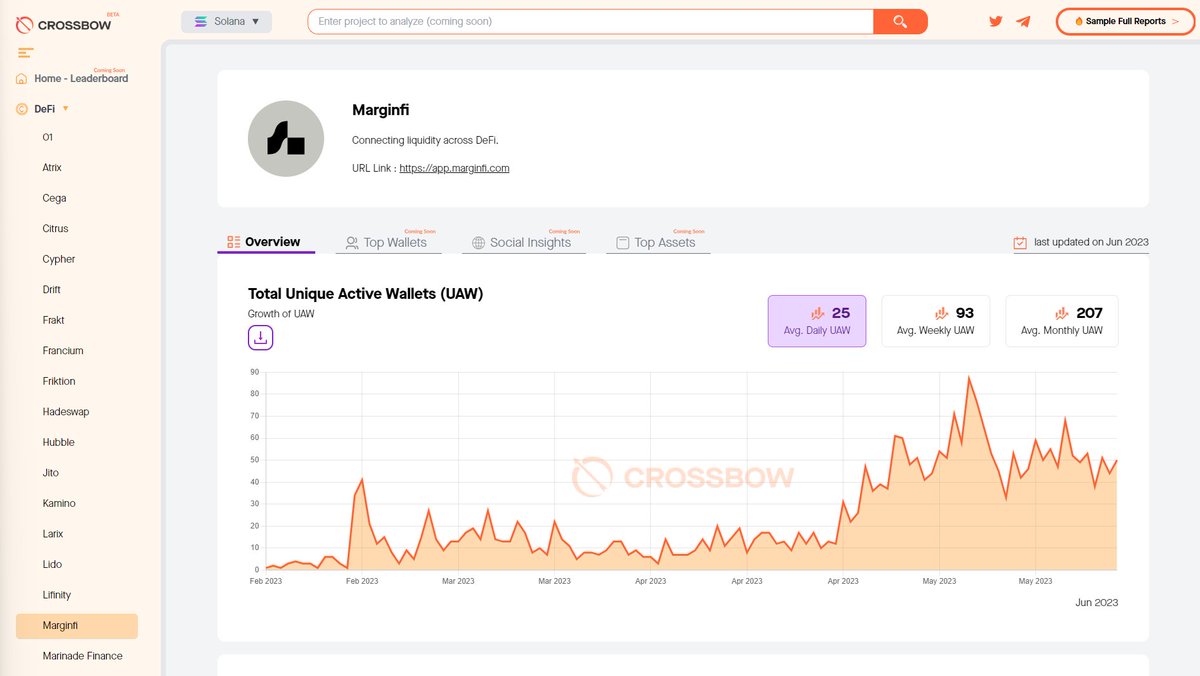
Task: Select Cypher in the sidebar
Action: (59, 259)
